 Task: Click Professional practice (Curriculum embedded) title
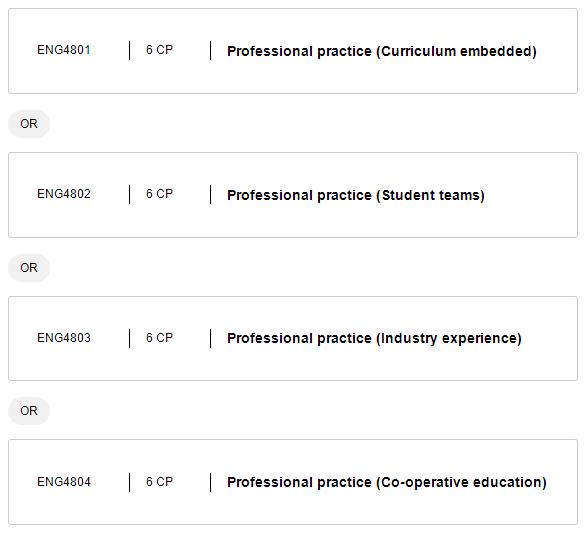tap(382, 51)
